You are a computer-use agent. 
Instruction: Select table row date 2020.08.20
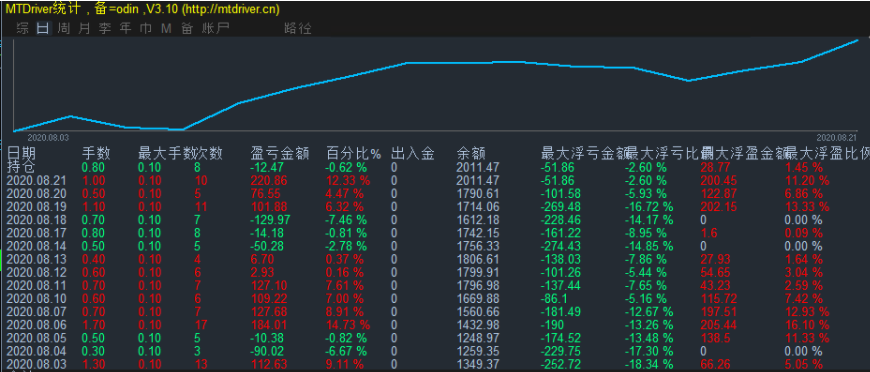[36, 194]
